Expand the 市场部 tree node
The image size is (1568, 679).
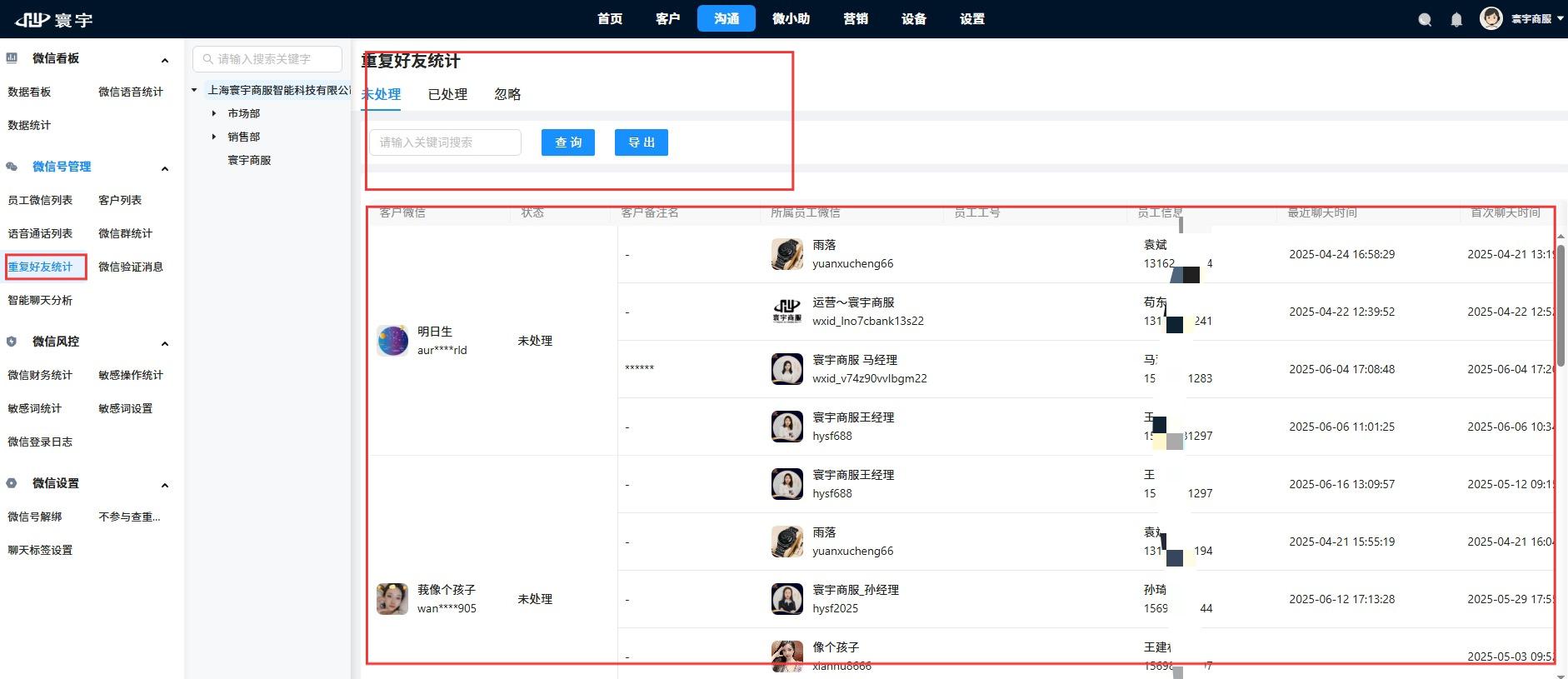[x=214, y=113]
